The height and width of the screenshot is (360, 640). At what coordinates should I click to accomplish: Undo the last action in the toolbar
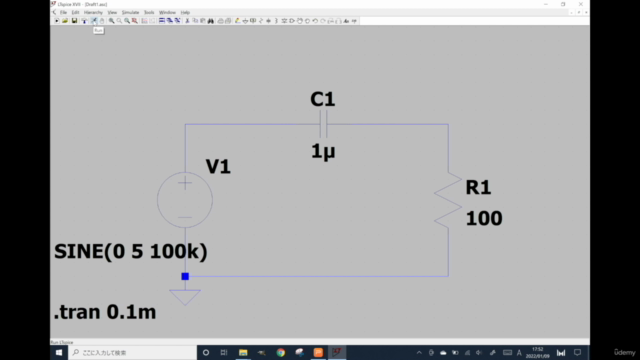(x=315, y=21)
